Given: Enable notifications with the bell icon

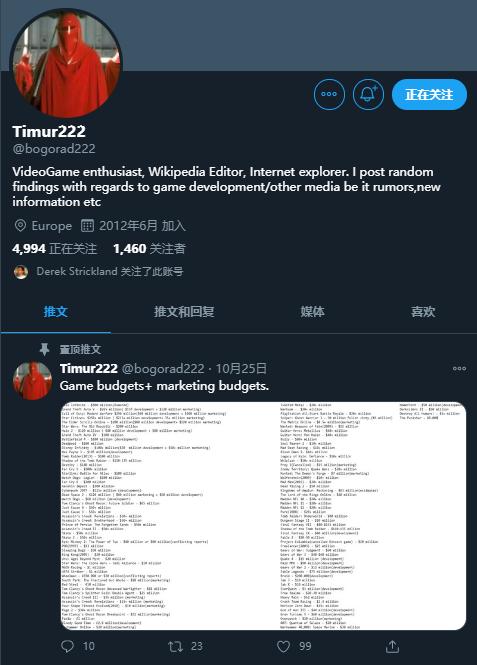Looking at the screenshot, I should click(368, 95).
